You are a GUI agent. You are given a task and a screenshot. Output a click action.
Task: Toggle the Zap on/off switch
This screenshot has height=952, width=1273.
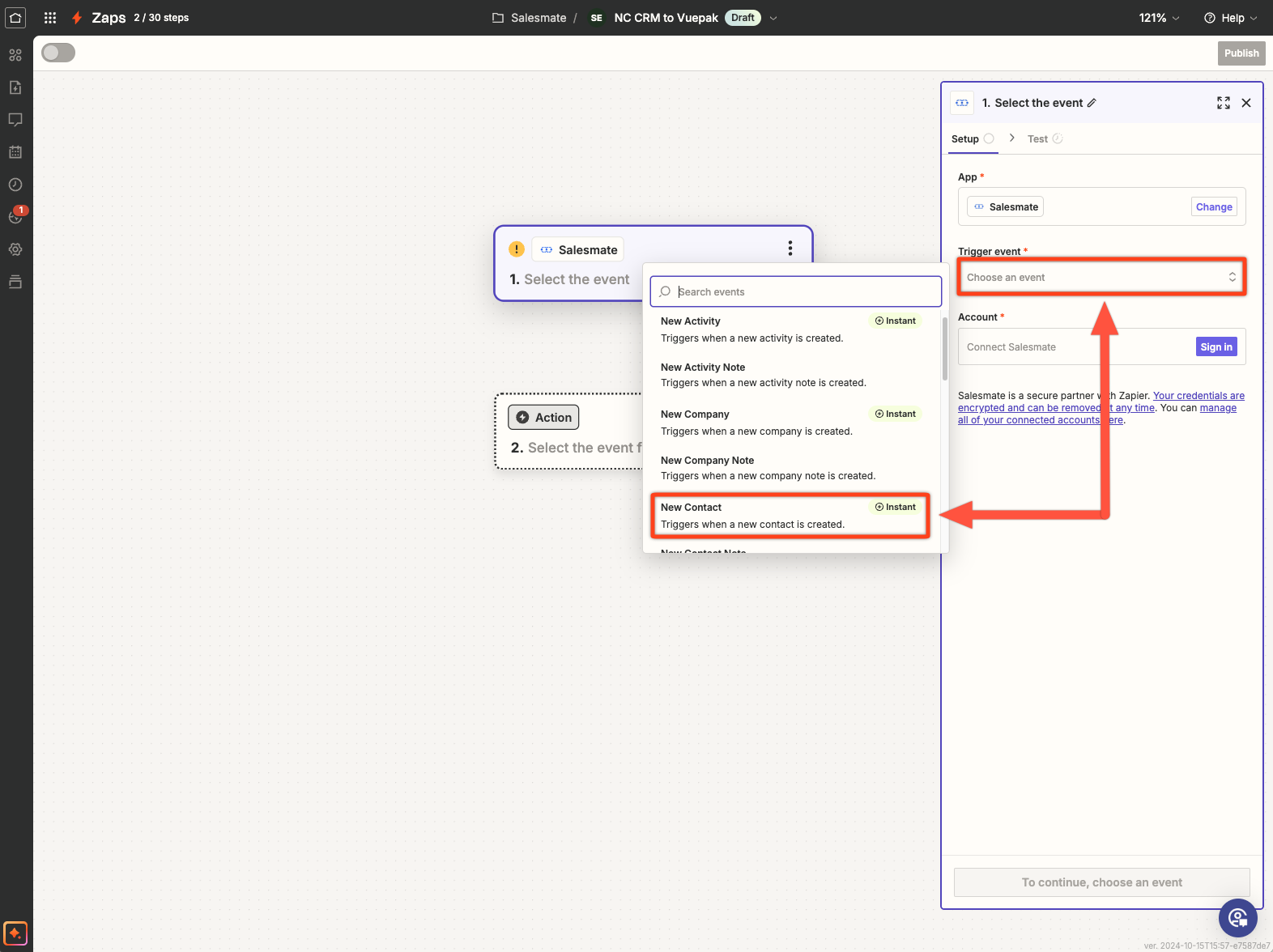tap(58, 53)
